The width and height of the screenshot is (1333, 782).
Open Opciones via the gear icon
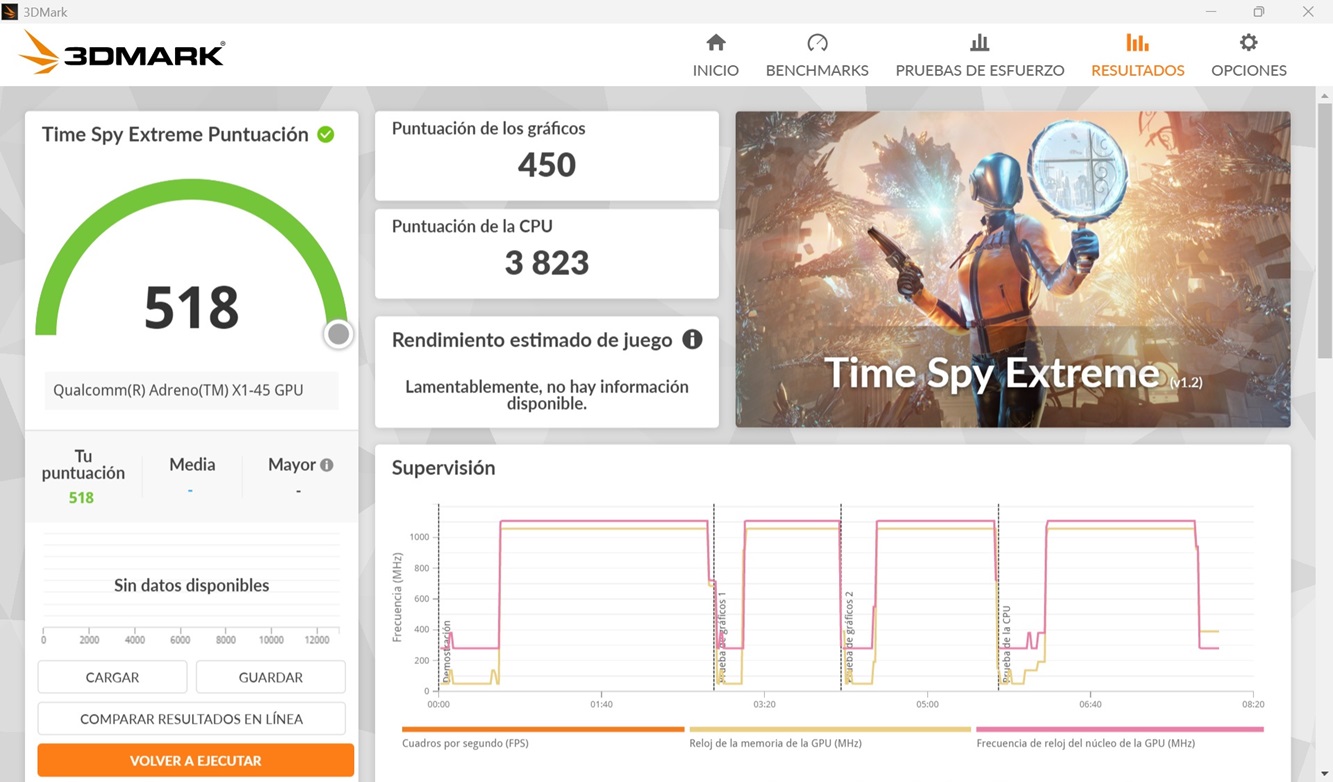[x=1248, y=43]
